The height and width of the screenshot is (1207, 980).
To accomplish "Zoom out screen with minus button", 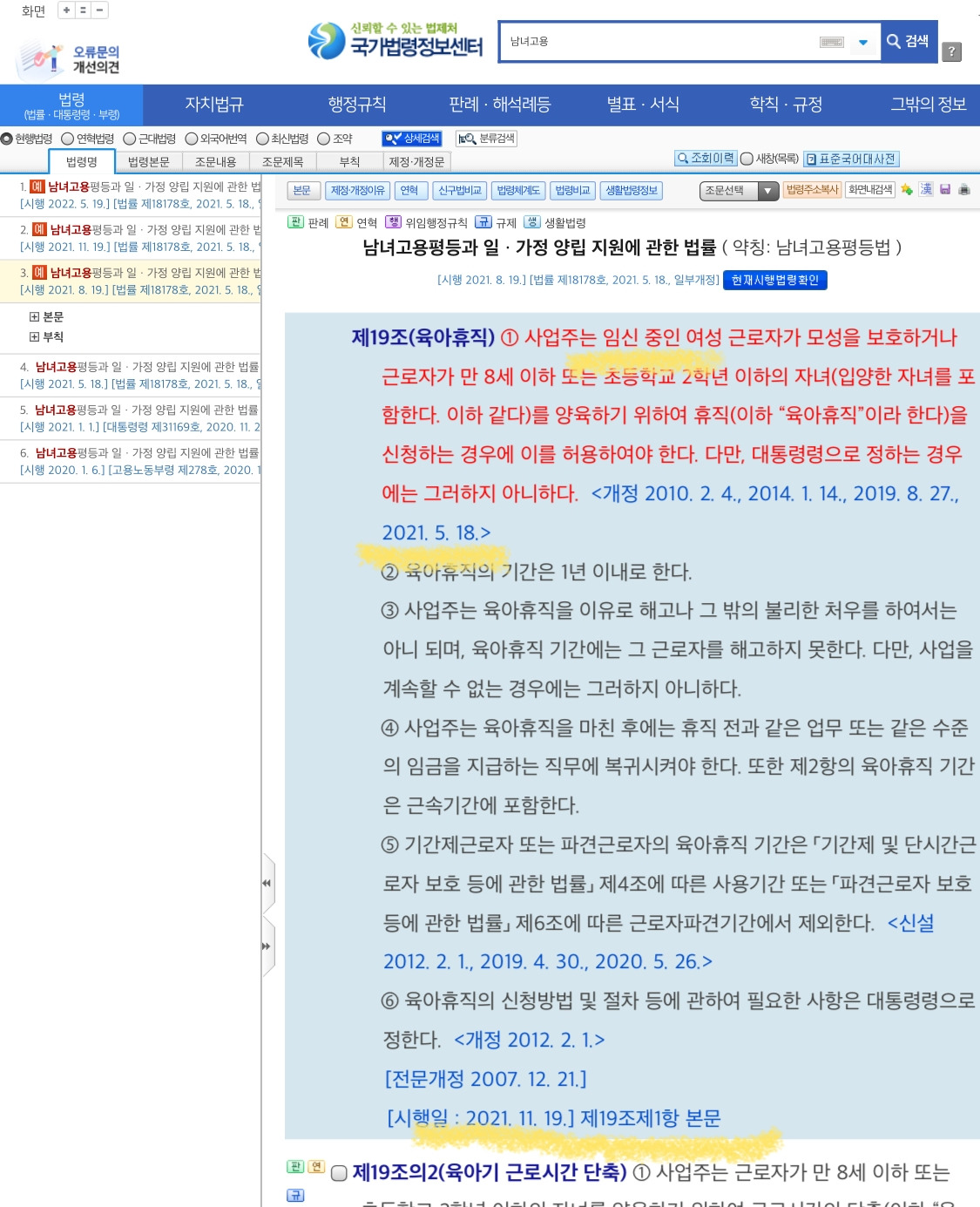I will (99, 10).
